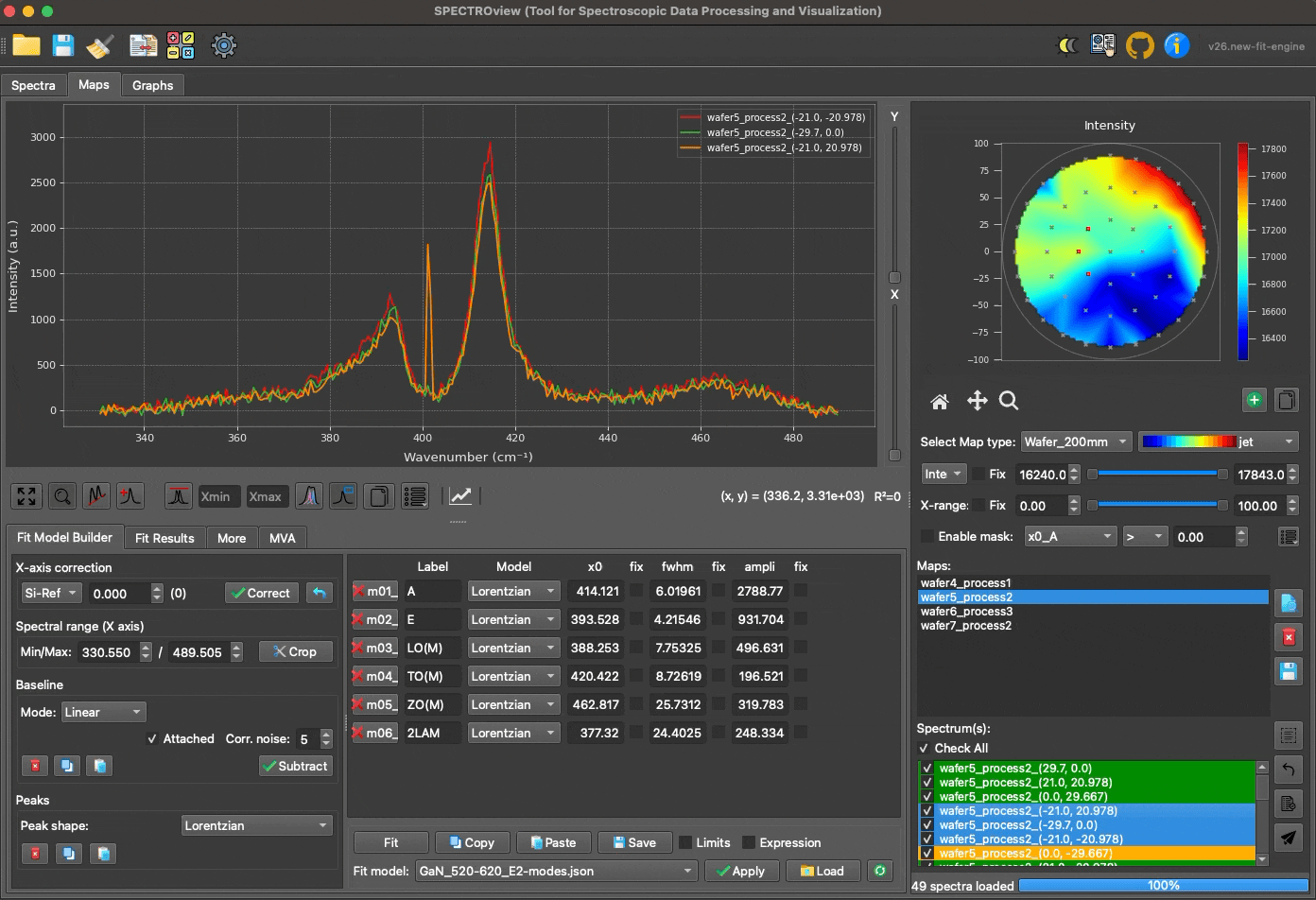
Task: Activate the zoom magnifier below the spectra plot
Action: coord(62,495)
